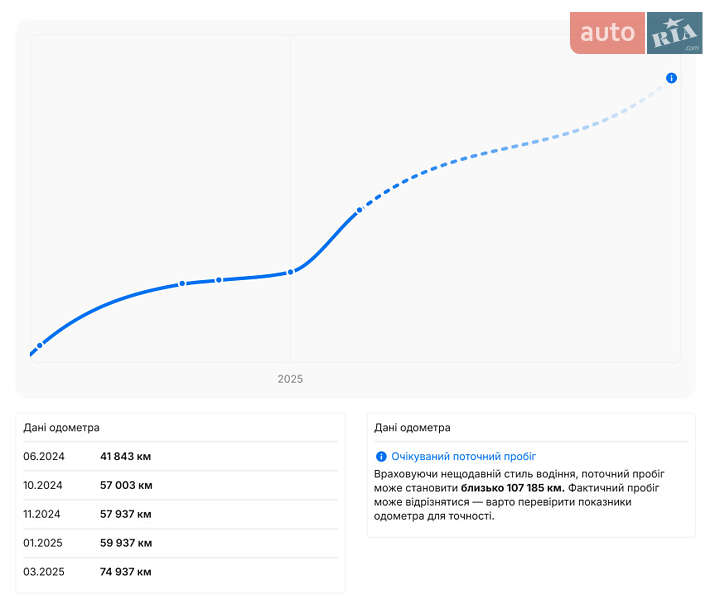Click the dashed forecast curve on chart

pos(500,150)
